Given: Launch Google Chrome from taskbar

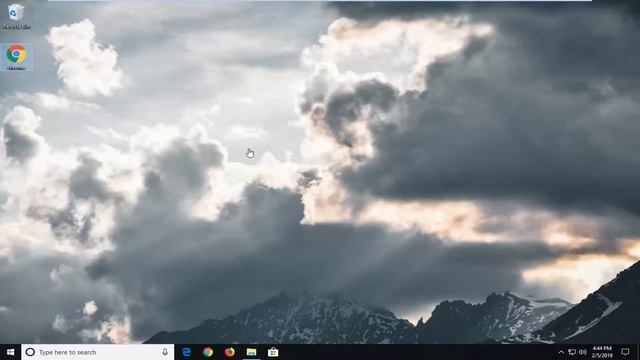Looking at the screenshot, I should [208, 352].
